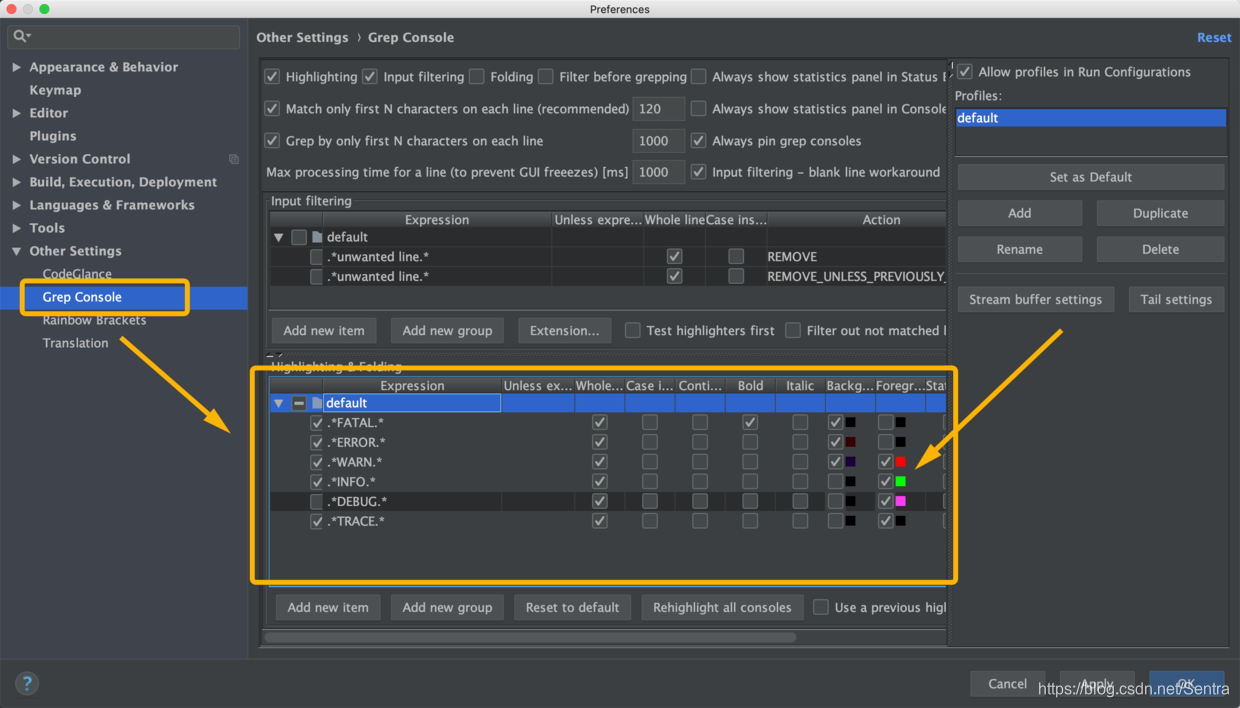Click the Extension... button
This screenshot has width=1240, height=708.
pyautogui.click(x=564, y=331)
